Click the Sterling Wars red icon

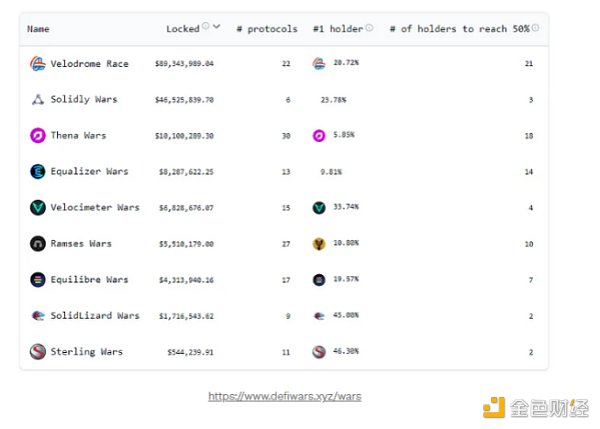[38, 352]
